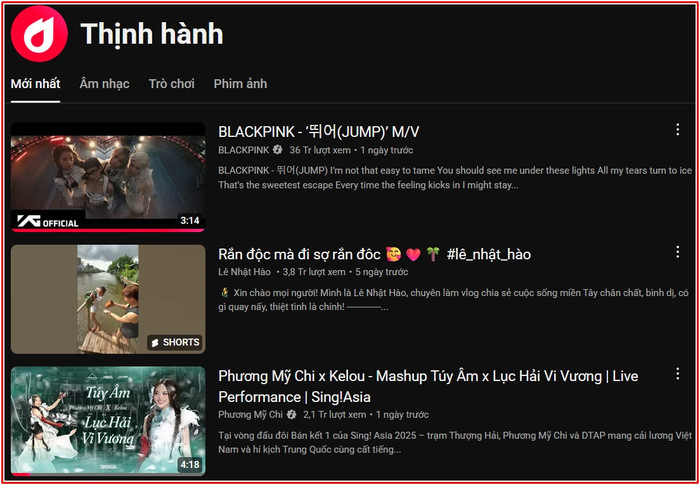The image size is (700, 485).
Task: Open the three-dot menu for BLACKPINK JUMP video
Action: 677,130
